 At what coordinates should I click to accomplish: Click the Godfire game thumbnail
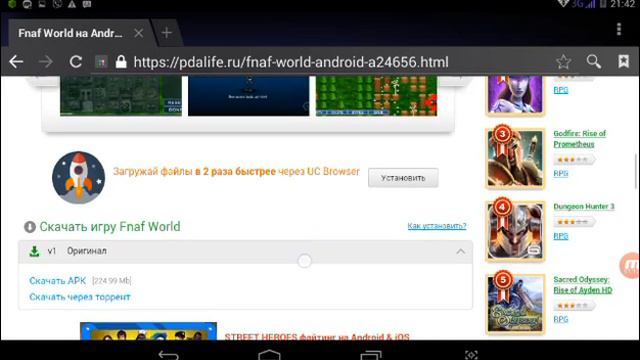click(515, 159)
